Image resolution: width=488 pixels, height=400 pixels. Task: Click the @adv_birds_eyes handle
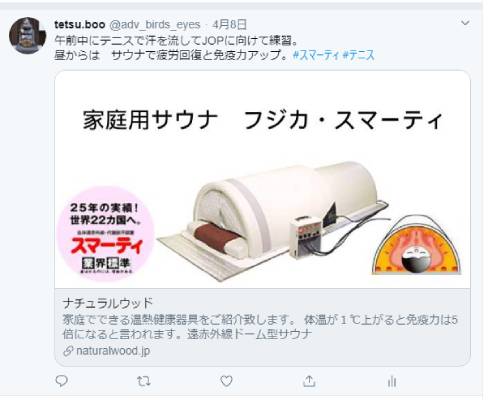pyautogui.click(x=155, y=24)
